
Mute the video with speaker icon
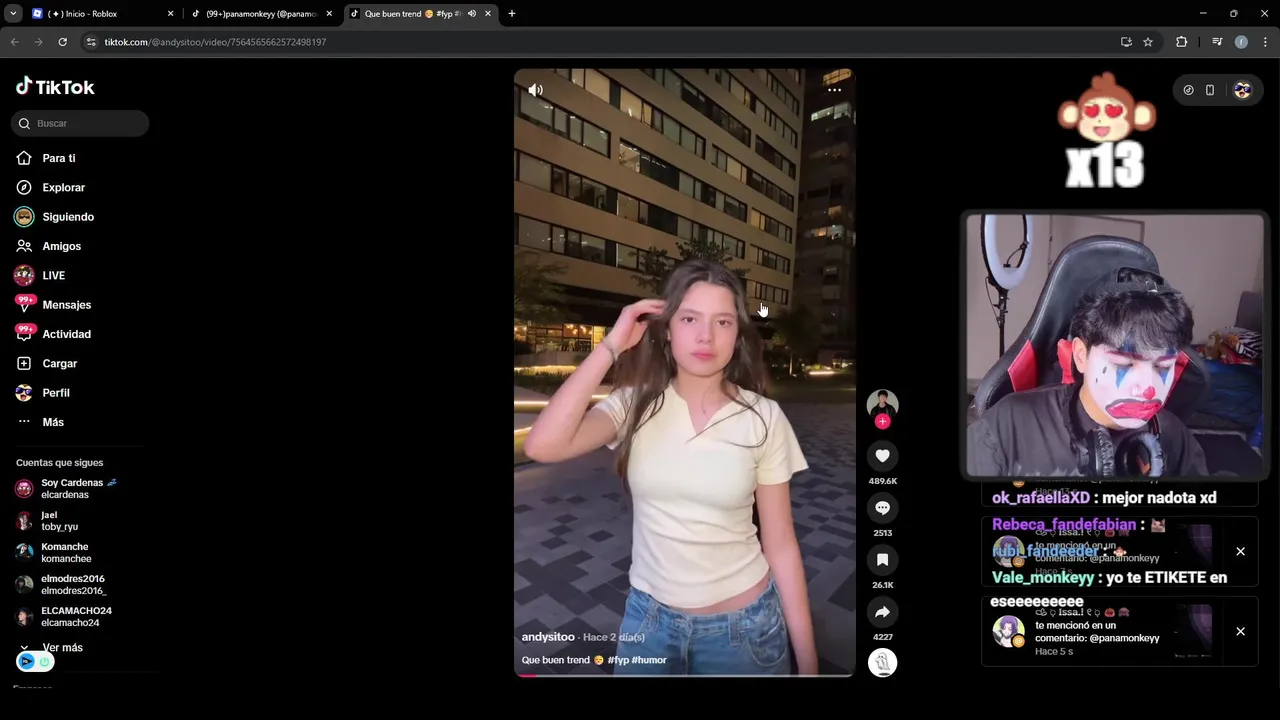pos(536,90)
